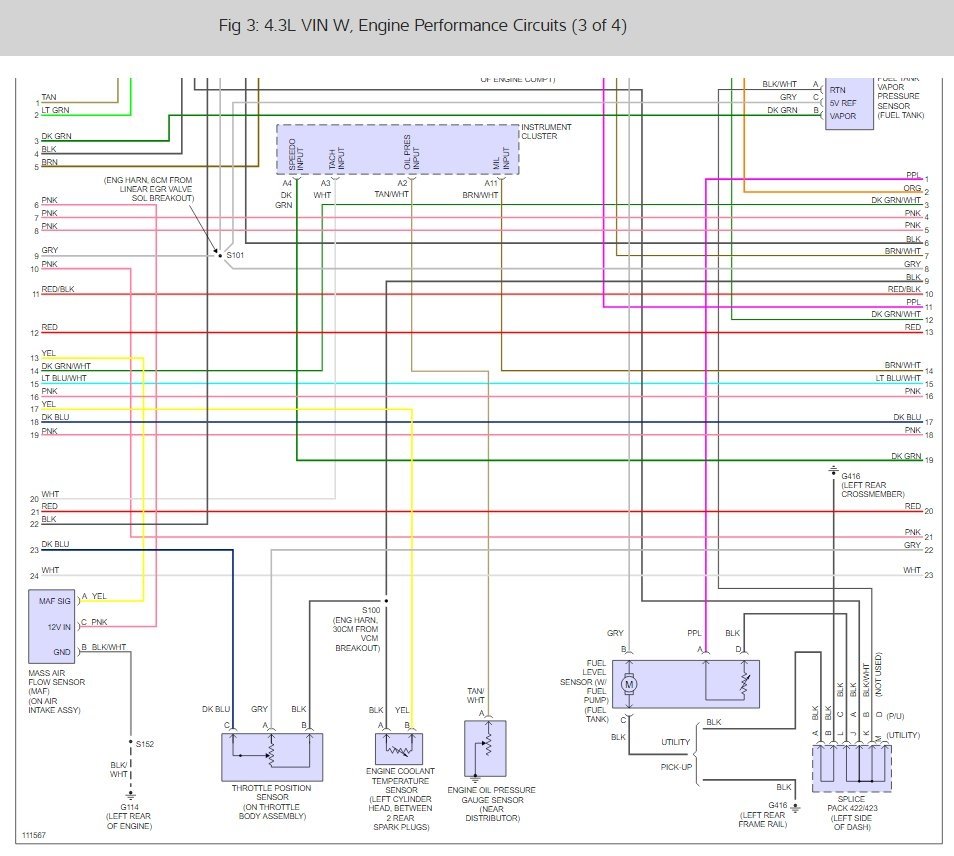Select the engine oil pressure gauge sensor symbol
Viewport: 954px width, 856px height.
coord(484,748)
